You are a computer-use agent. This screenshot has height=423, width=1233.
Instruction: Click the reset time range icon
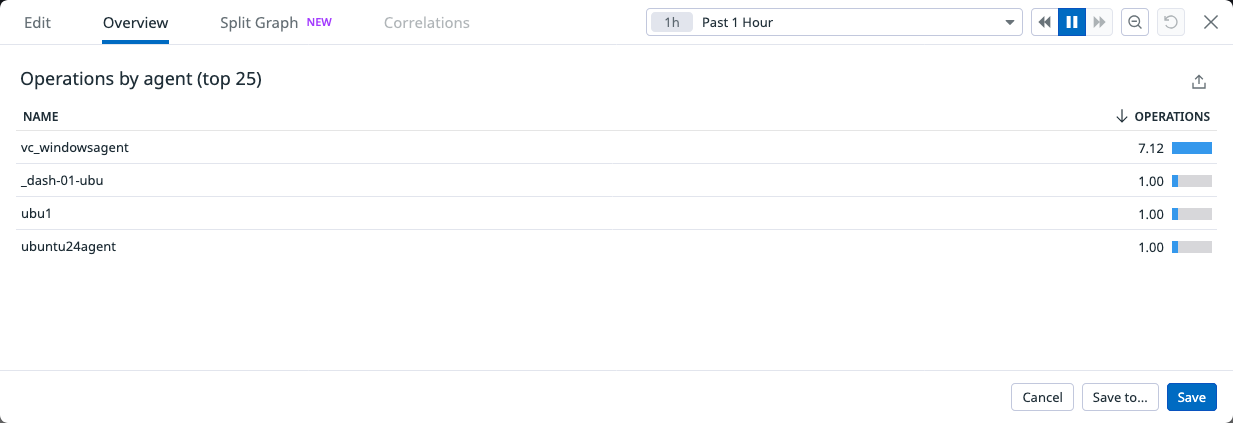pos(1170,23)
